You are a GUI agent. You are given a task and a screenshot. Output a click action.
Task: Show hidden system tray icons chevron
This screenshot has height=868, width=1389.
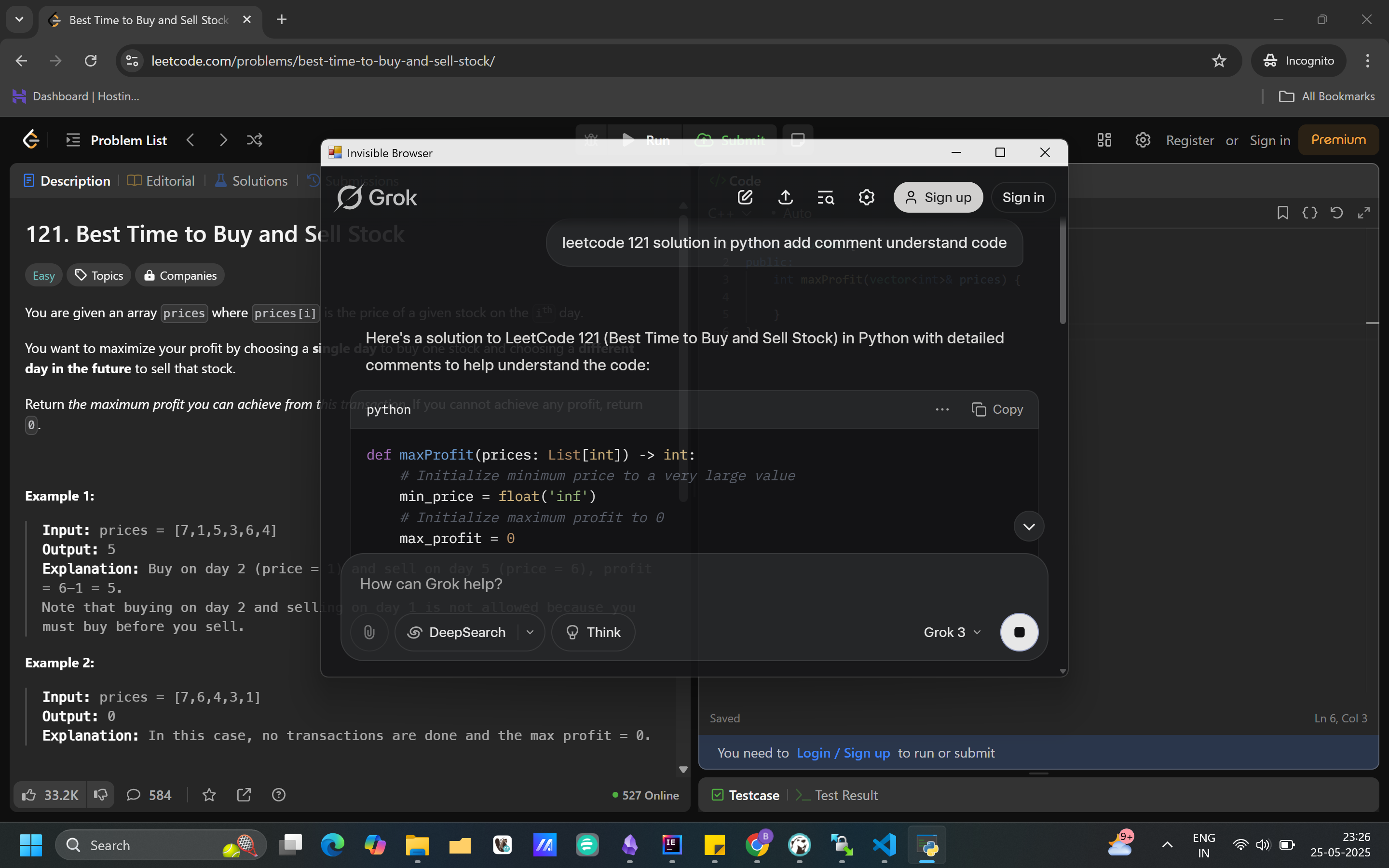tap(1167, 845)
